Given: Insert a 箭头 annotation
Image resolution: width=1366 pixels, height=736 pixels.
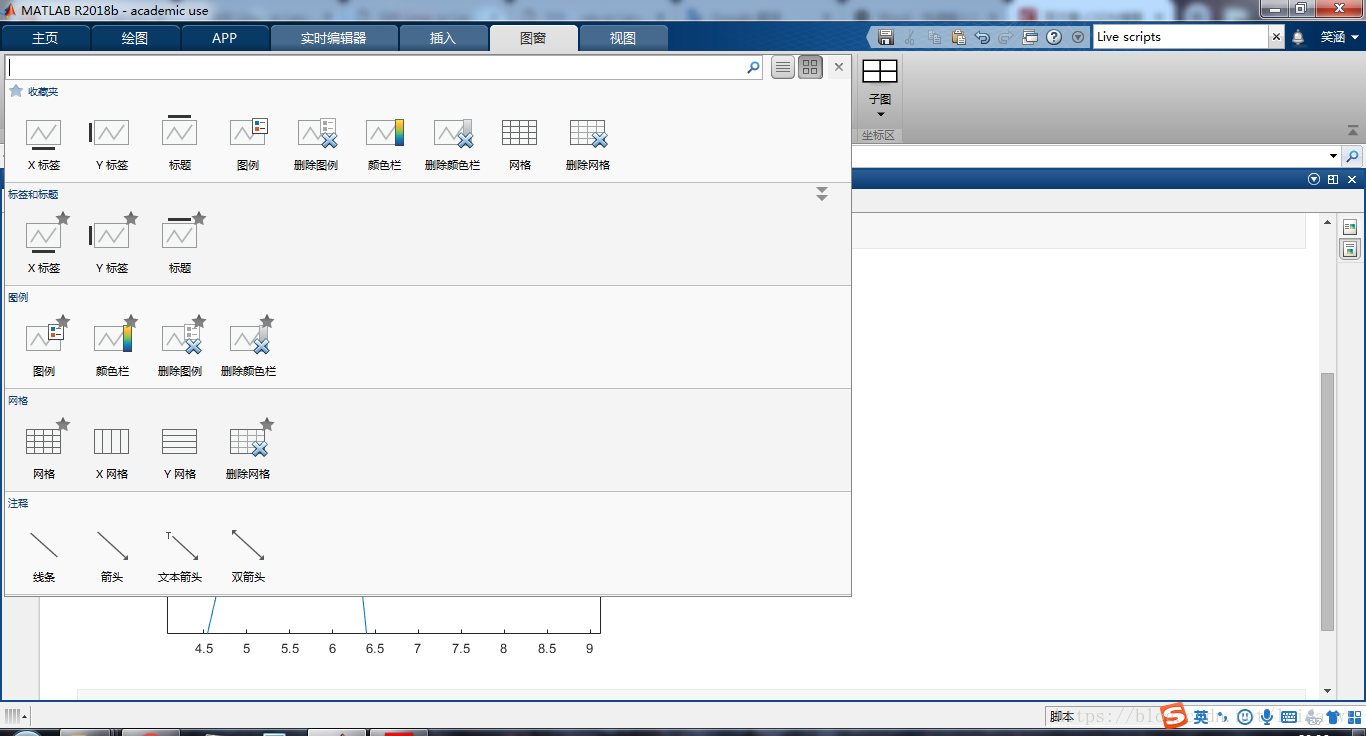Looking at the screenshot, I should 112,556.
